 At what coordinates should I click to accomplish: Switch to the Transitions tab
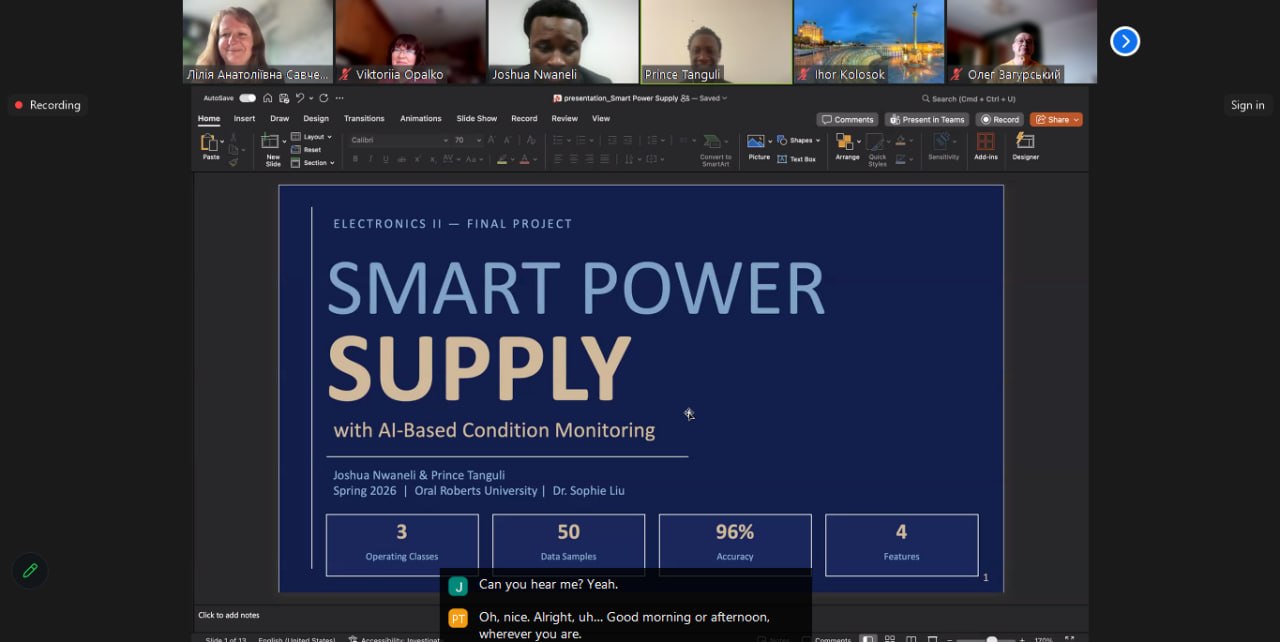click(364, 118)
